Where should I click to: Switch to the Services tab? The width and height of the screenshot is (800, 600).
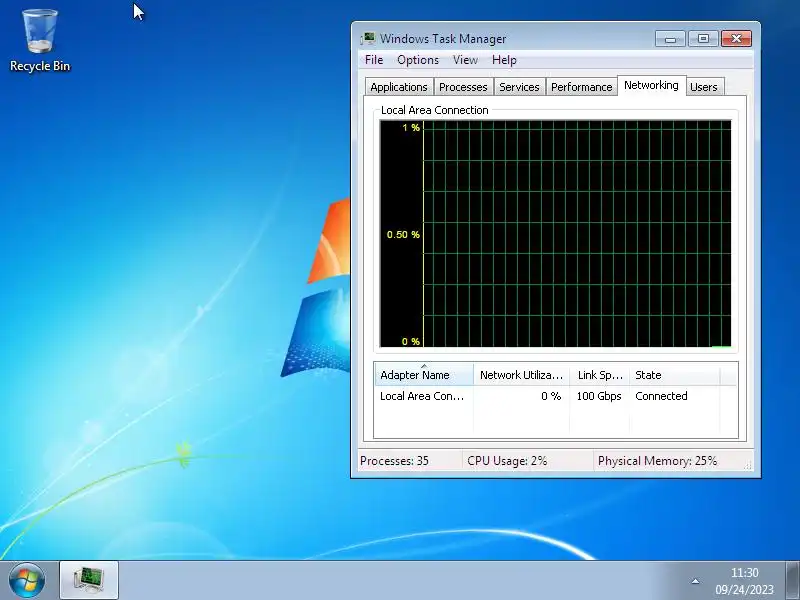[519, 87]
